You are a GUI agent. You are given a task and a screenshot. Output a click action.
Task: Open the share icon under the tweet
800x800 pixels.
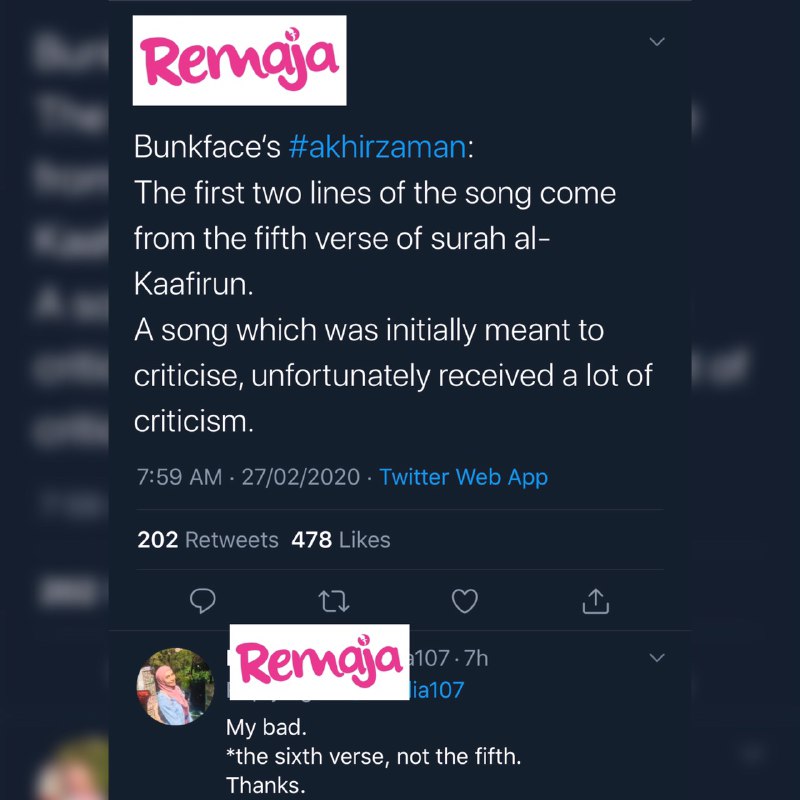point(595,600)
